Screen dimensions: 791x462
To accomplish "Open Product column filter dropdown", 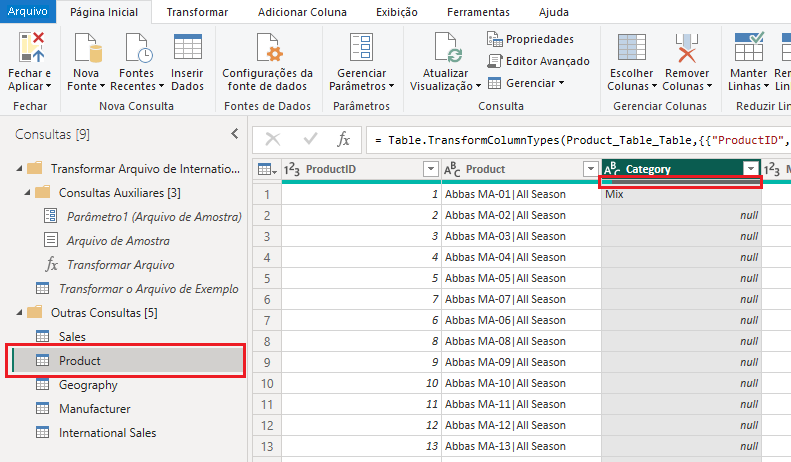I will coord(591,169).
